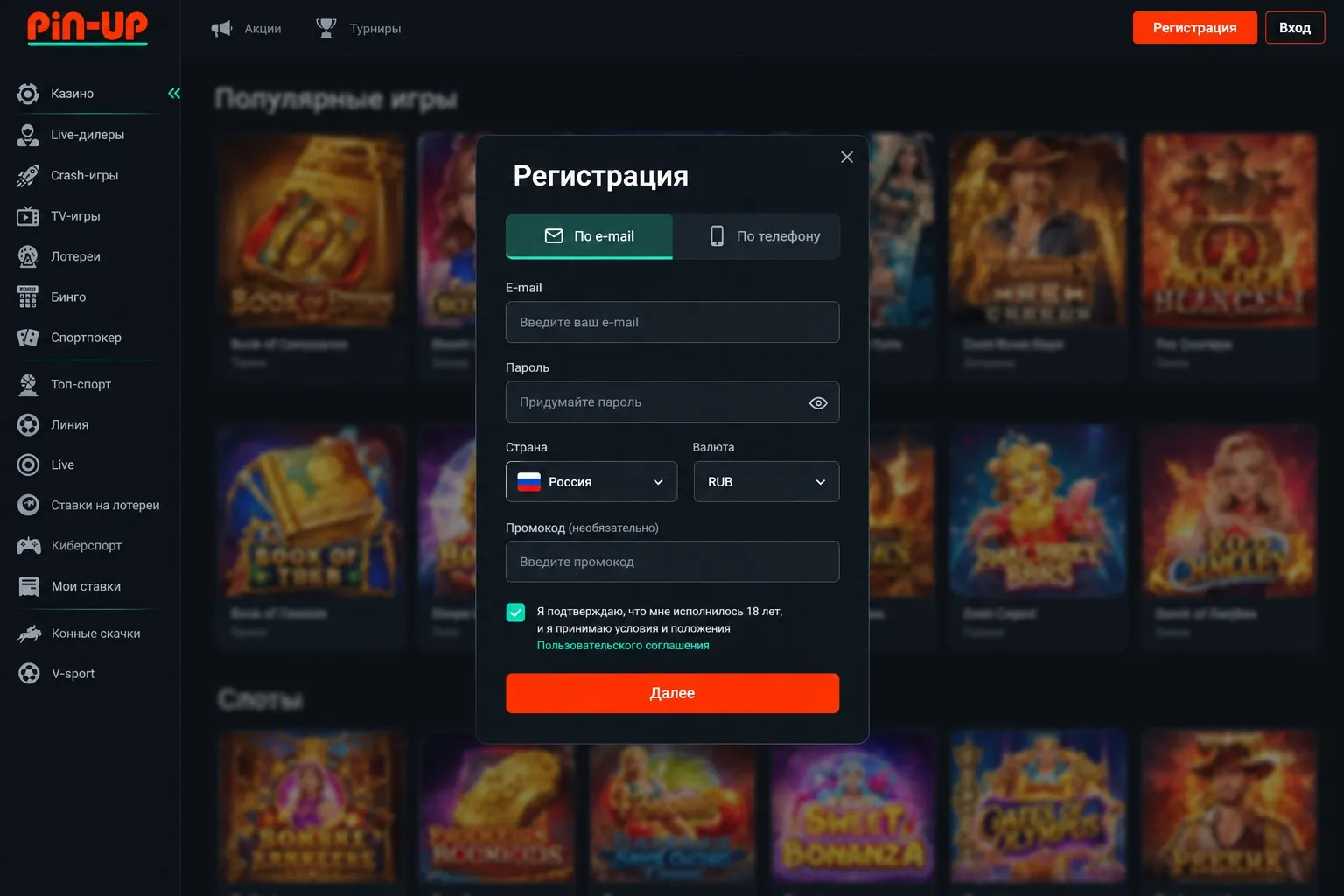Click the Live-дилеры dealer icon
Viewport: 1344px width, 896px height.
[x=28, y=135]
